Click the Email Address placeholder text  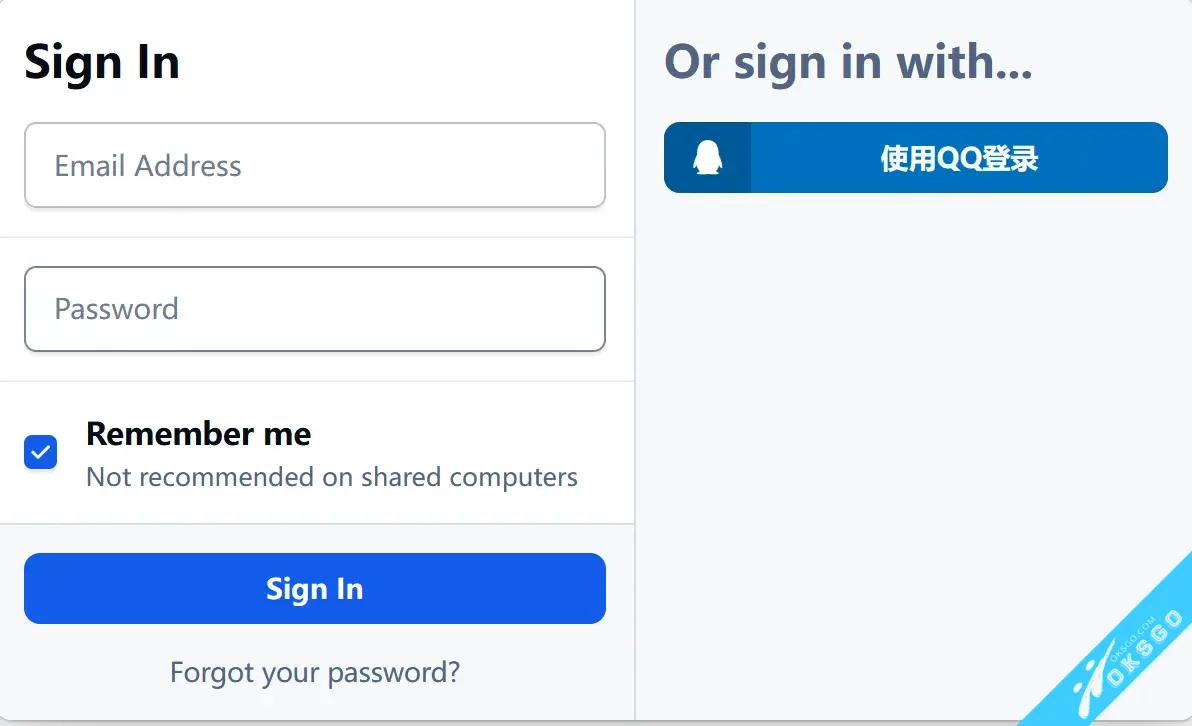[x=148, y=166]
